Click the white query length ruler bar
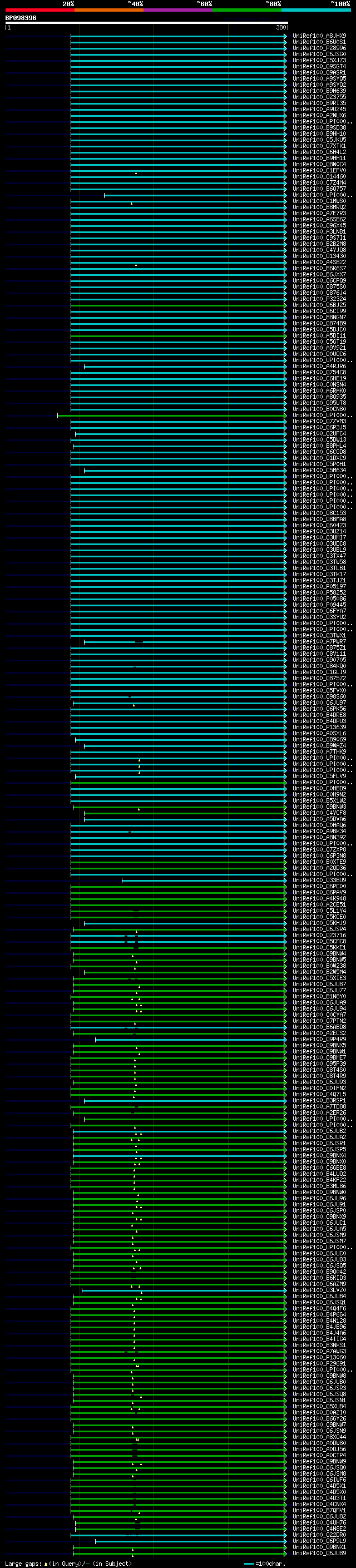 pyautogui.click(x=147, y=22)
